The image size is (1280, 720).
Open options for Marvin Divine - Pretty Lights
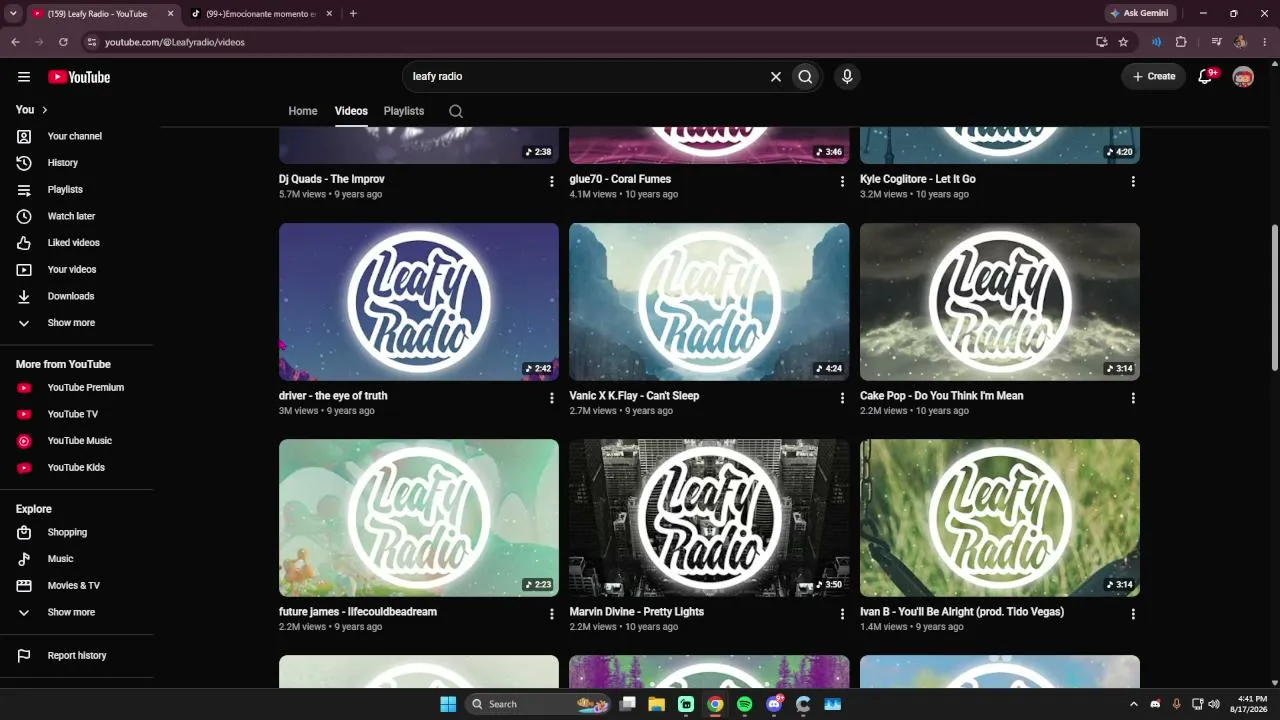842,614
